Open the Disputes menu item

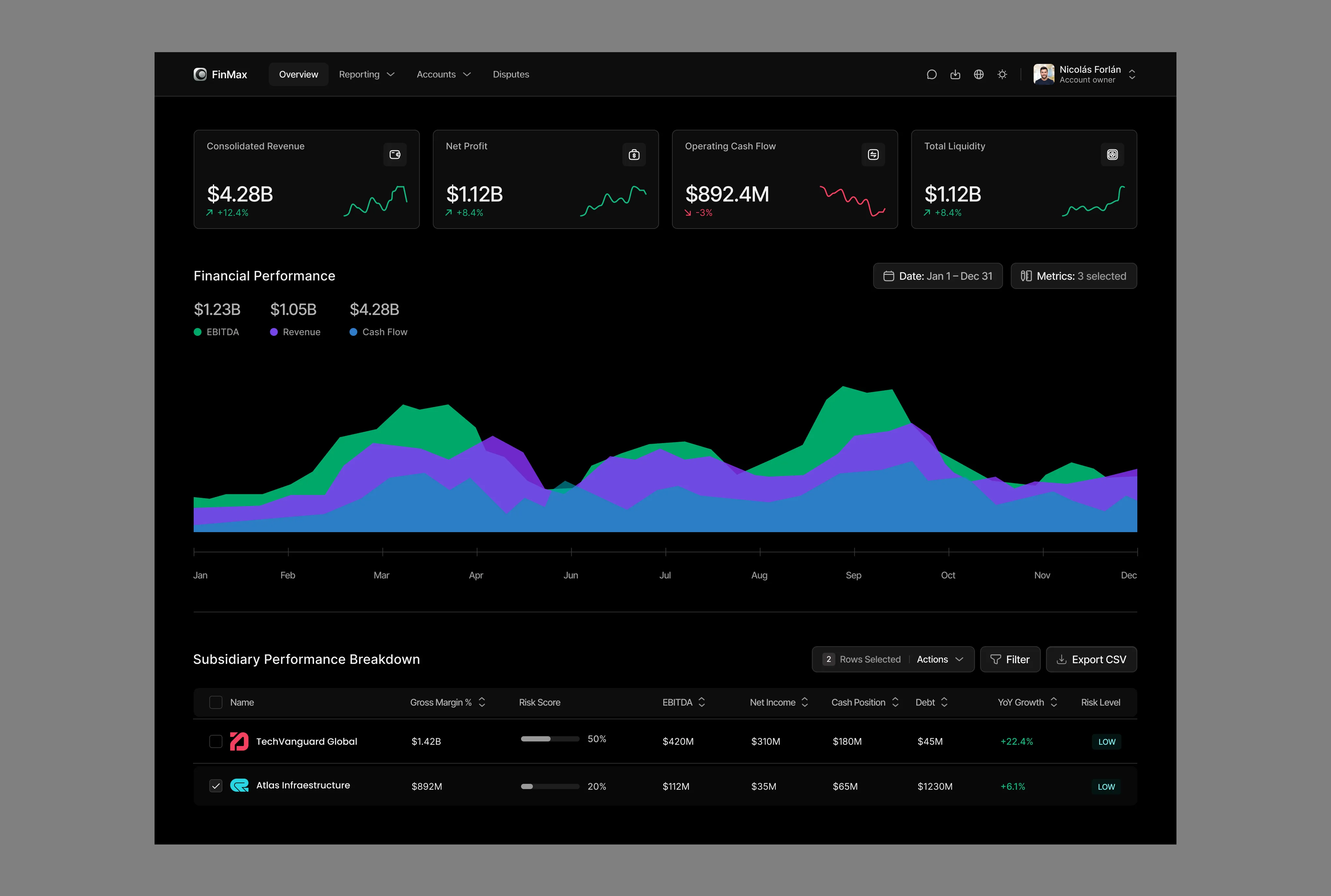click(x=510, y=74)
